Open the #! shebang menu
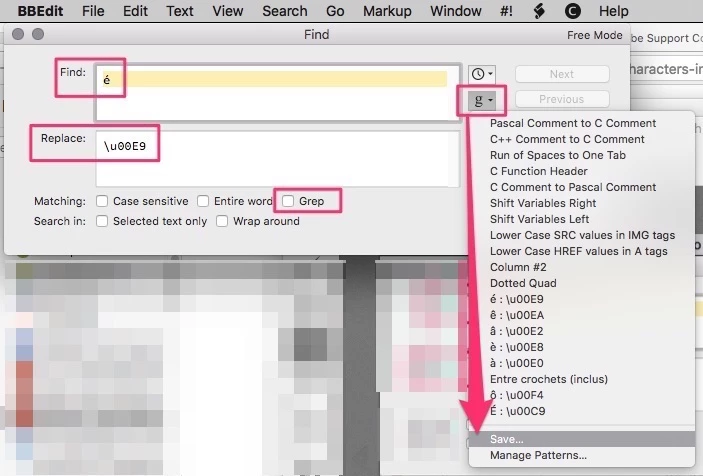Image resolution: width=703 pixels, height=476 pixels. pyautogui.click(x=506, y=11)
